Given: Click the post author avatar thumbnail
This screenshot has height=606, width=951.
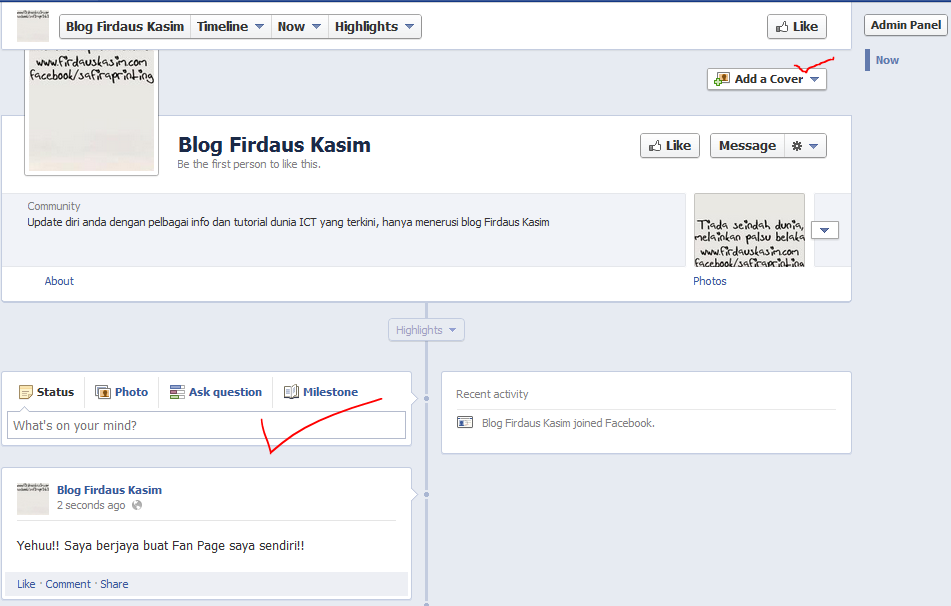Looking at the screenshot, I should pyautogui.click(x=33, y=499).
